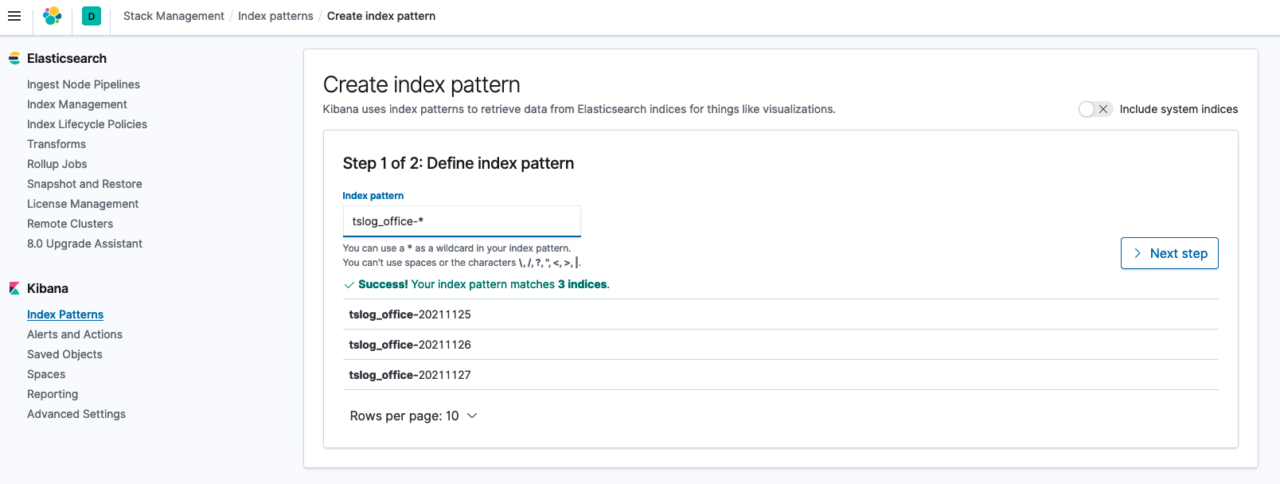Open Ingest Node Pipelines
The image size is (1280, 484).
pyautogui.click(x=83, y=85)
